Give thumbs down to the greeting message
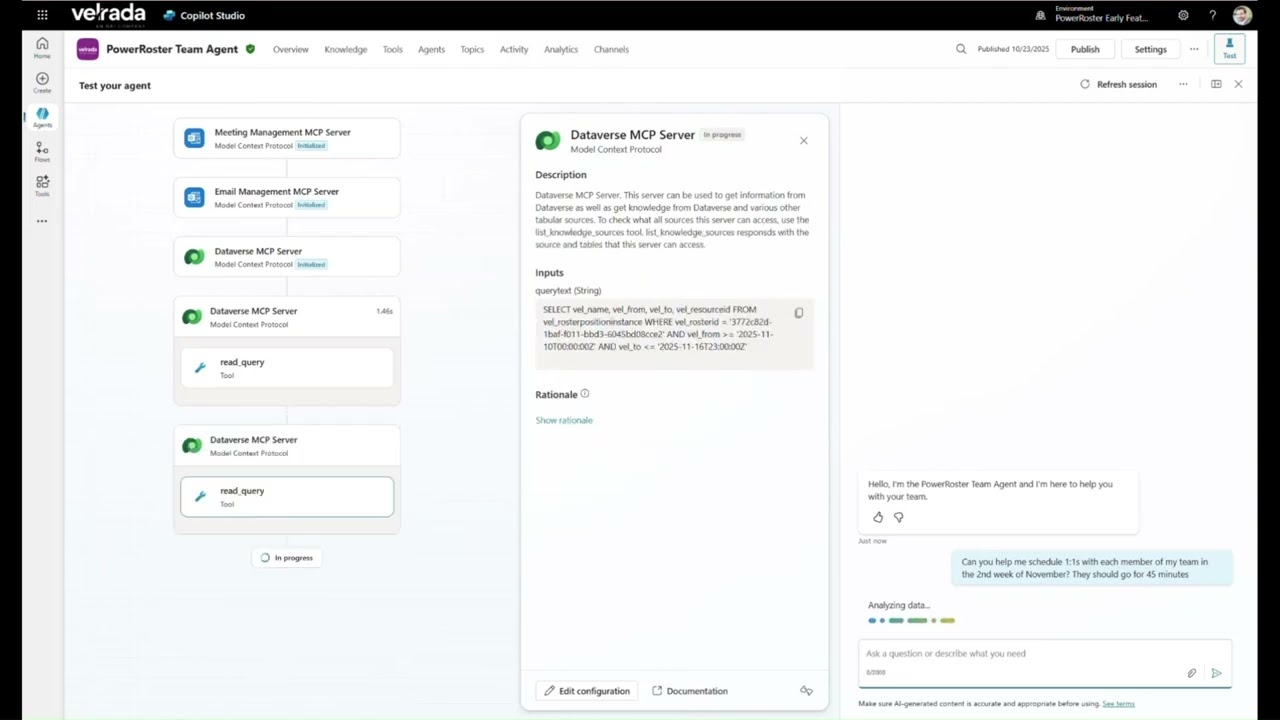The height and width of the screenshot is (720, 1280). coord(898,517)
